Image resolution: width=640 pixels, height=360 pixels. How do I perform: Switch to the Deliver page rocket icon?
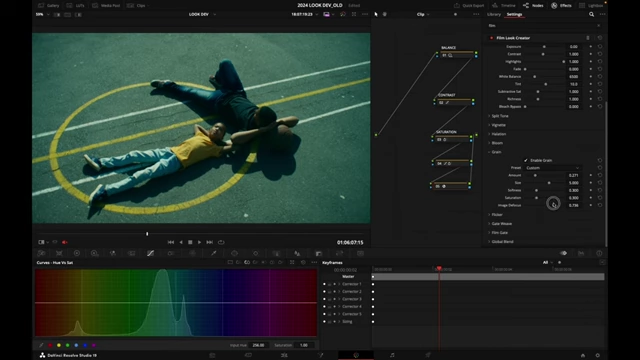click(428, 355)
